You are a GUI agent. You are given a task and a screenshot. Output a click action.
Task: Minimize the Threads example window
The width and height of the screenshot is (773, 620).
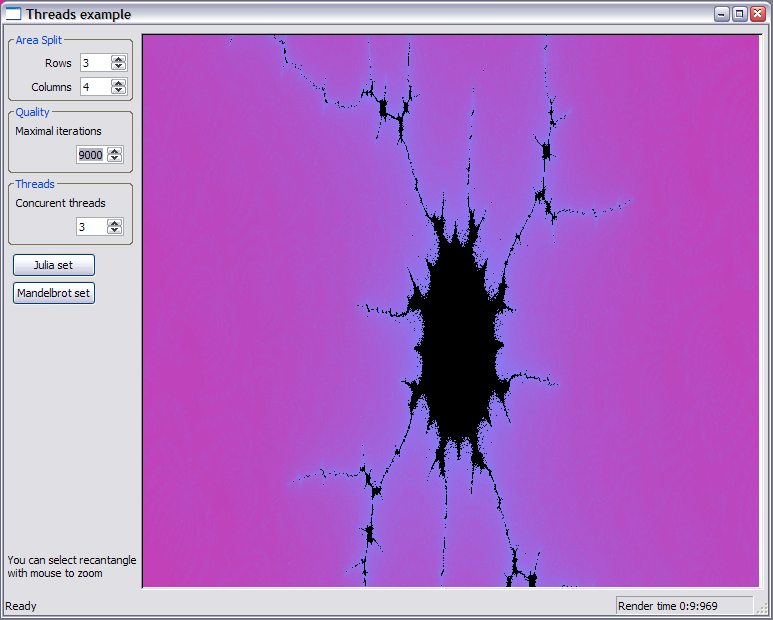(722, 14)
